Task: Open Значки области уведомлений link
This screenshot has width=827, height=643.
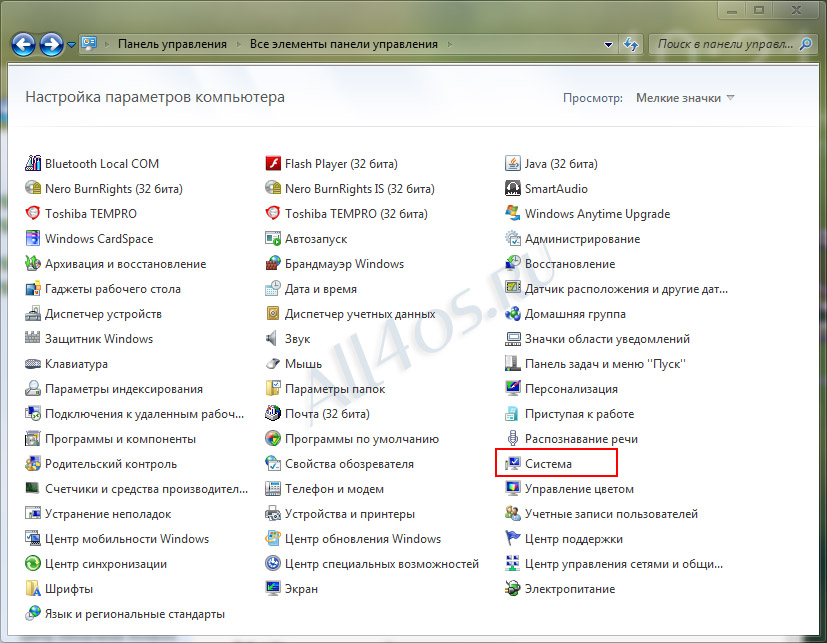Action: click(x=607, y=339)
